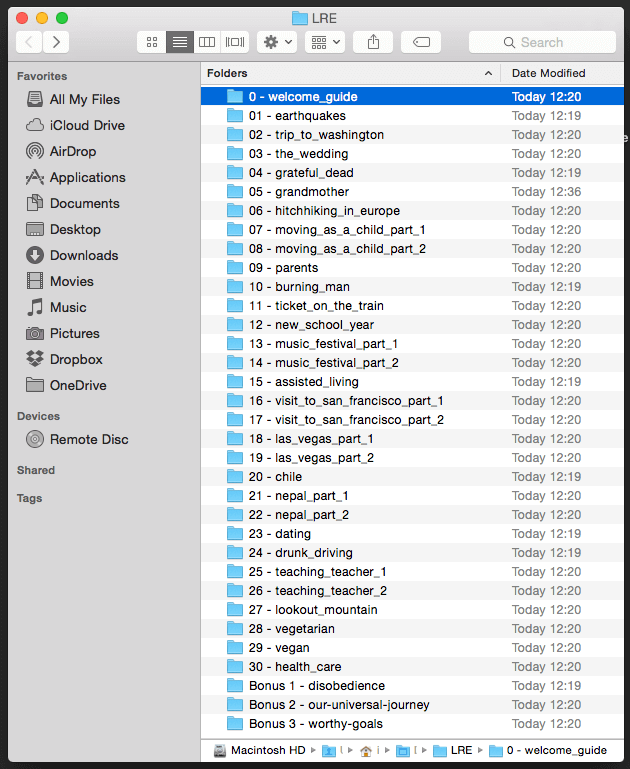The image size is (630, 769).
Task: Select folder 01 - earthquakes
Action: tap(412, 116)
